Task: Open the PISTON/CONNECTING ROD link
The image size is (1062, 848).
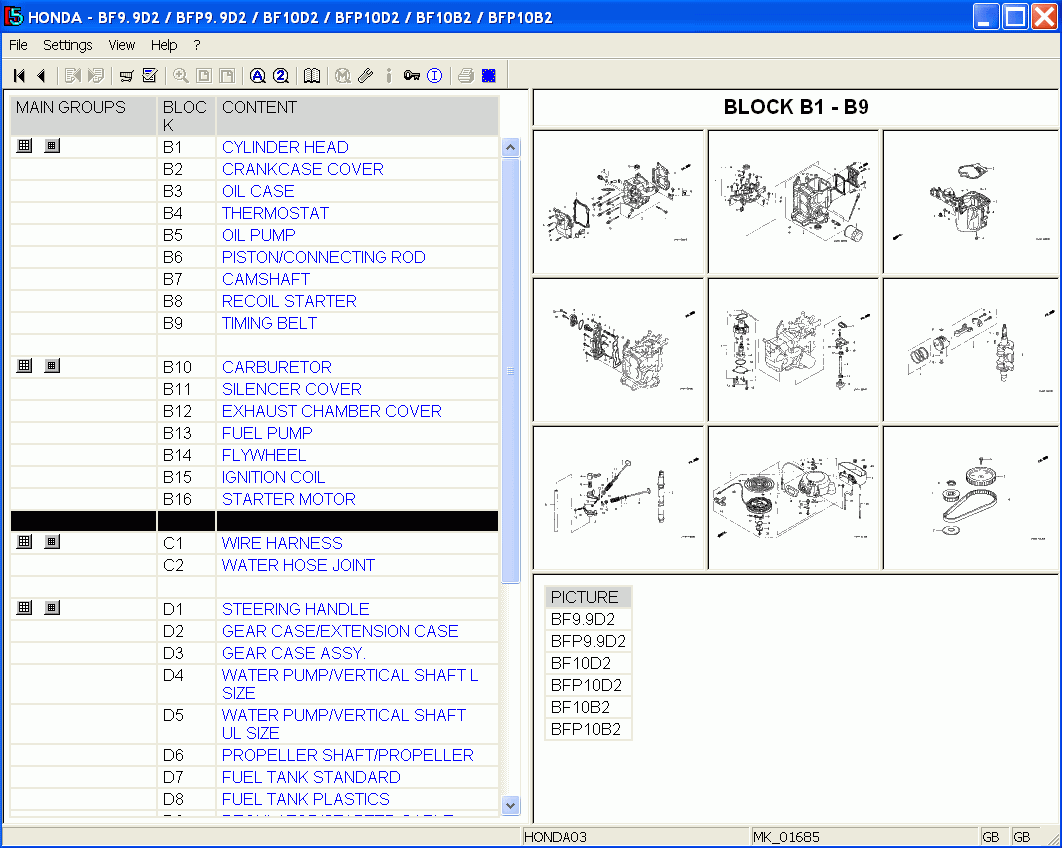Action: click(x=324, y=257)
